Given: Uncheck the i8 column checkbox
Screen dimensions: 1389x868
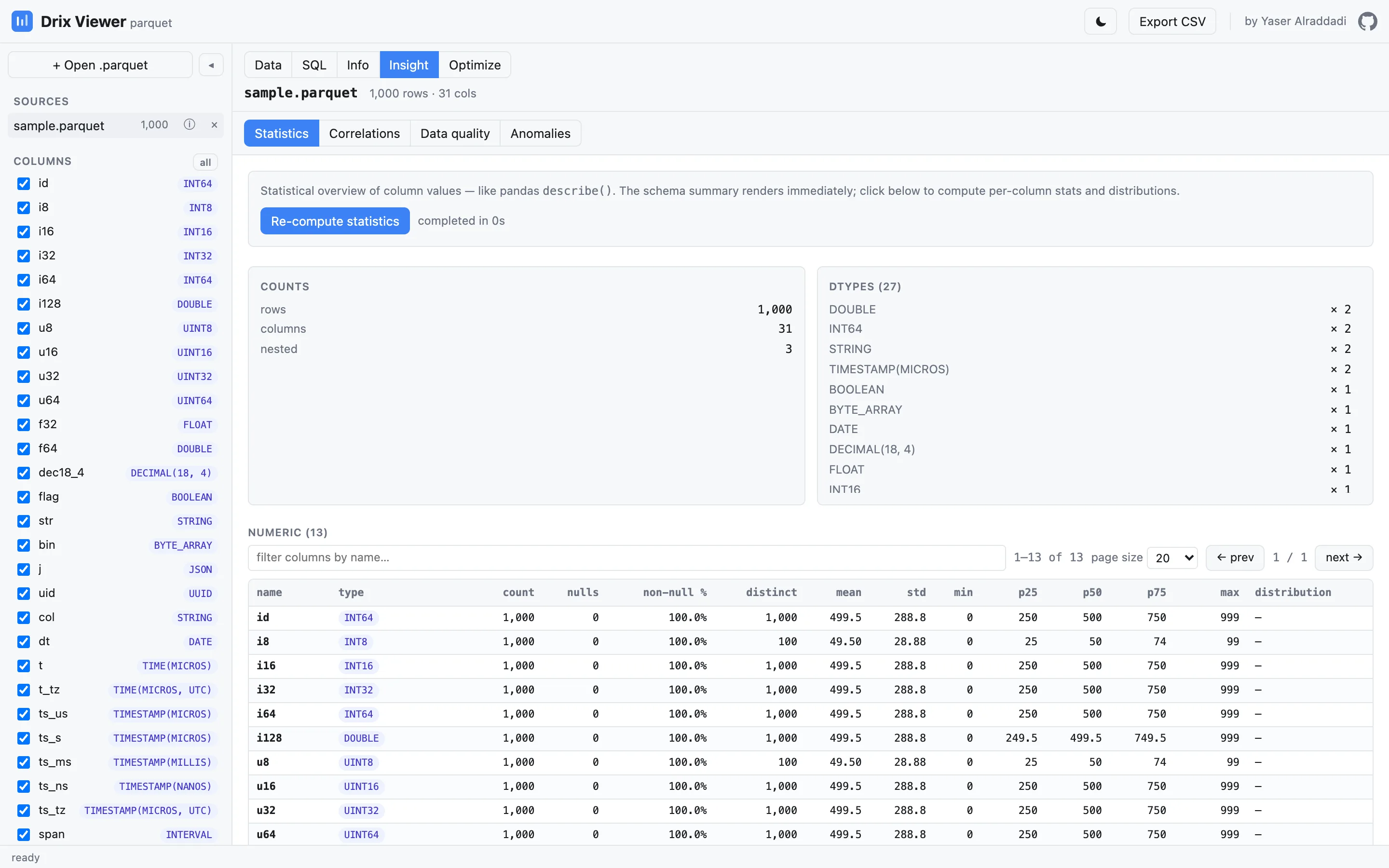Looking at the screenshot, I should [x=24, y=208].
